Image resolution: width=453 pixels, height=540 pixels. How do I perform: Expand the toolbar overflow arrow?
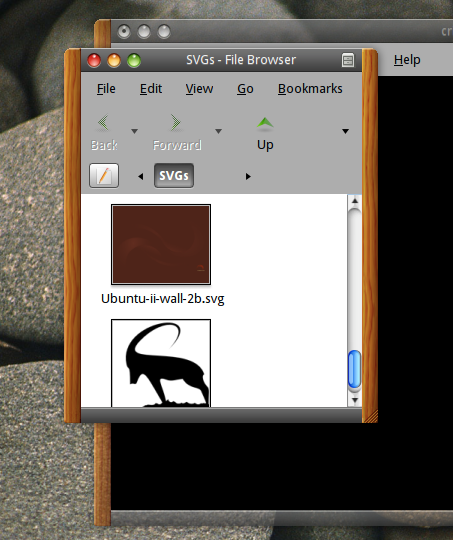[346, 131]
